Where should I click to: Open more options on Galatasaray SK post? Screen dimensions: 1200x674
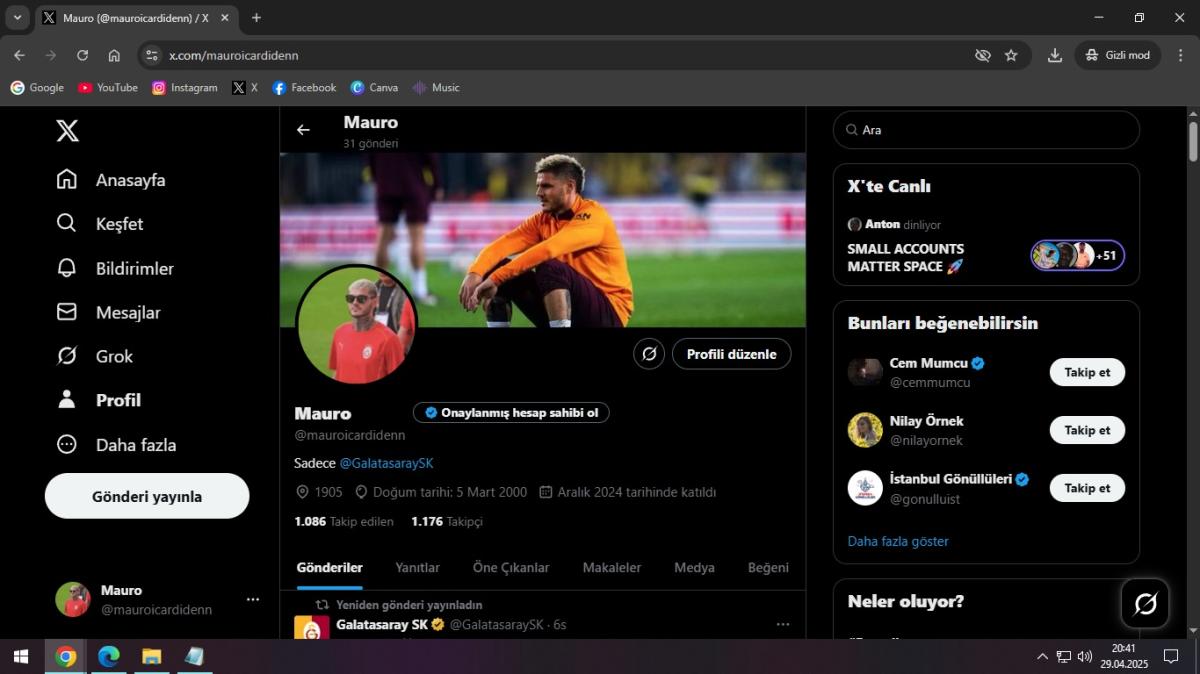(x=783, y=624)
